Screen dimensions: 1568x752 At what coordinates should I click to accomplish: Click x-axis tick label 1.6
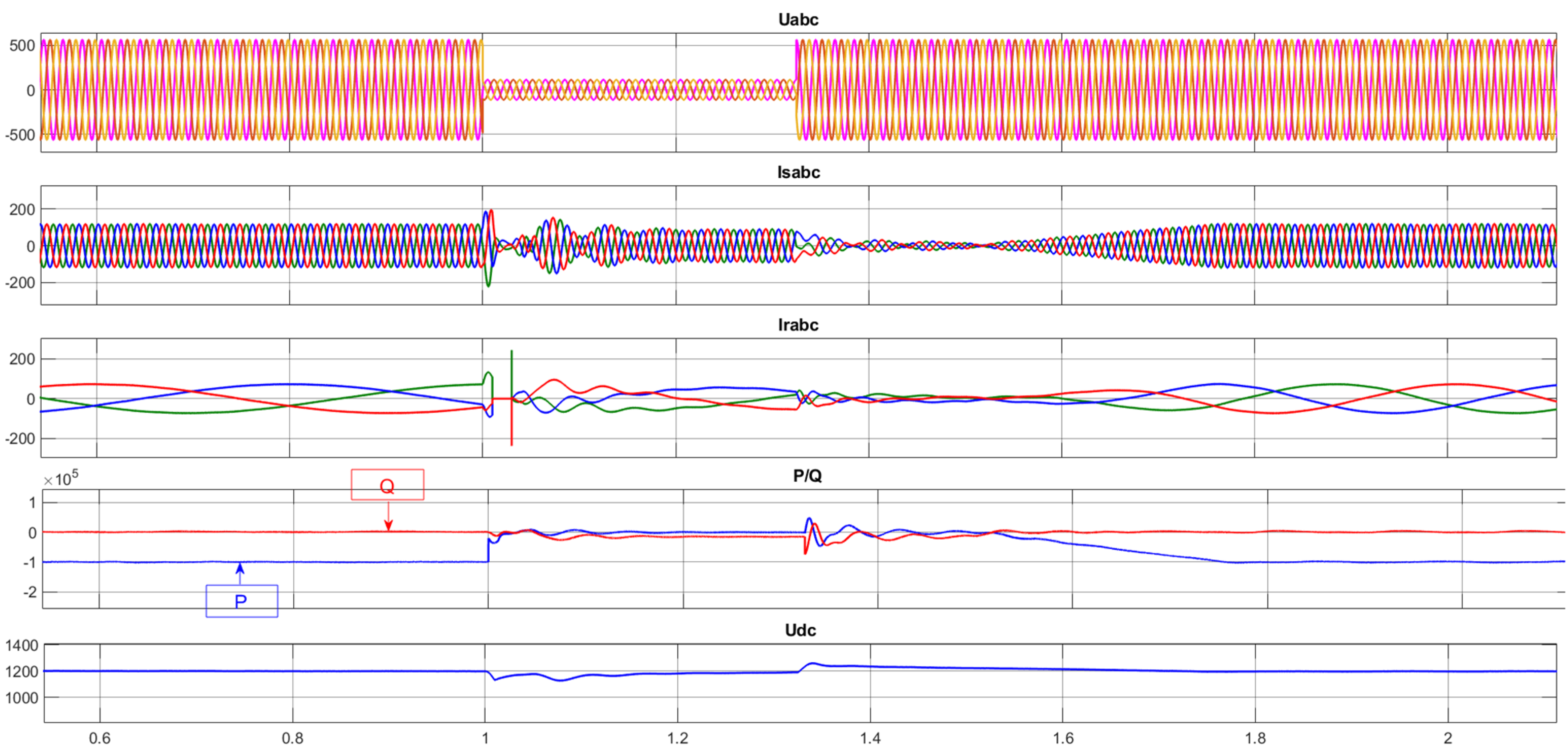pos(1063,739)
